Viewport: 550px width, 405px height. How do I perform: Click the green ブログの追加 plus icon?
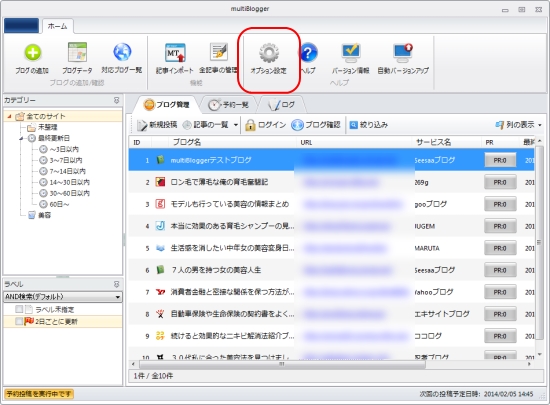[33, 53]
